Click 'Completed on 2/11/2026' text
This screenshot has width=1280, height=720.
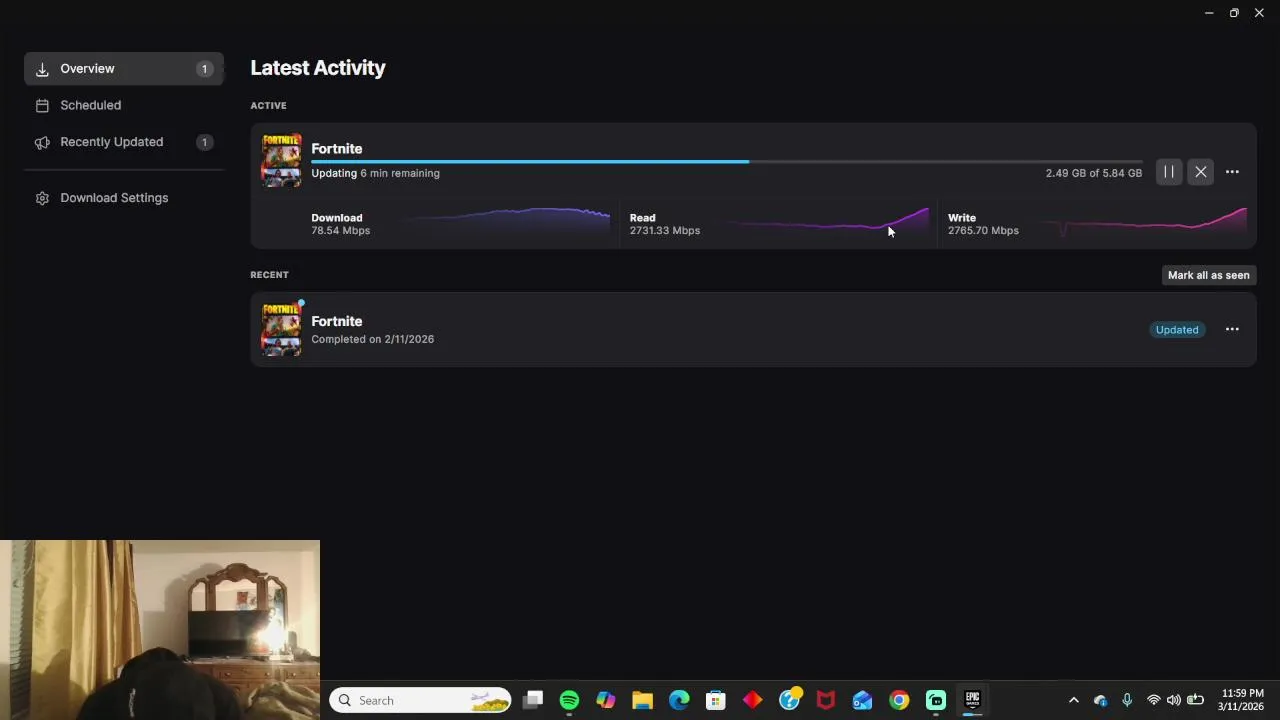pos(372,339)
